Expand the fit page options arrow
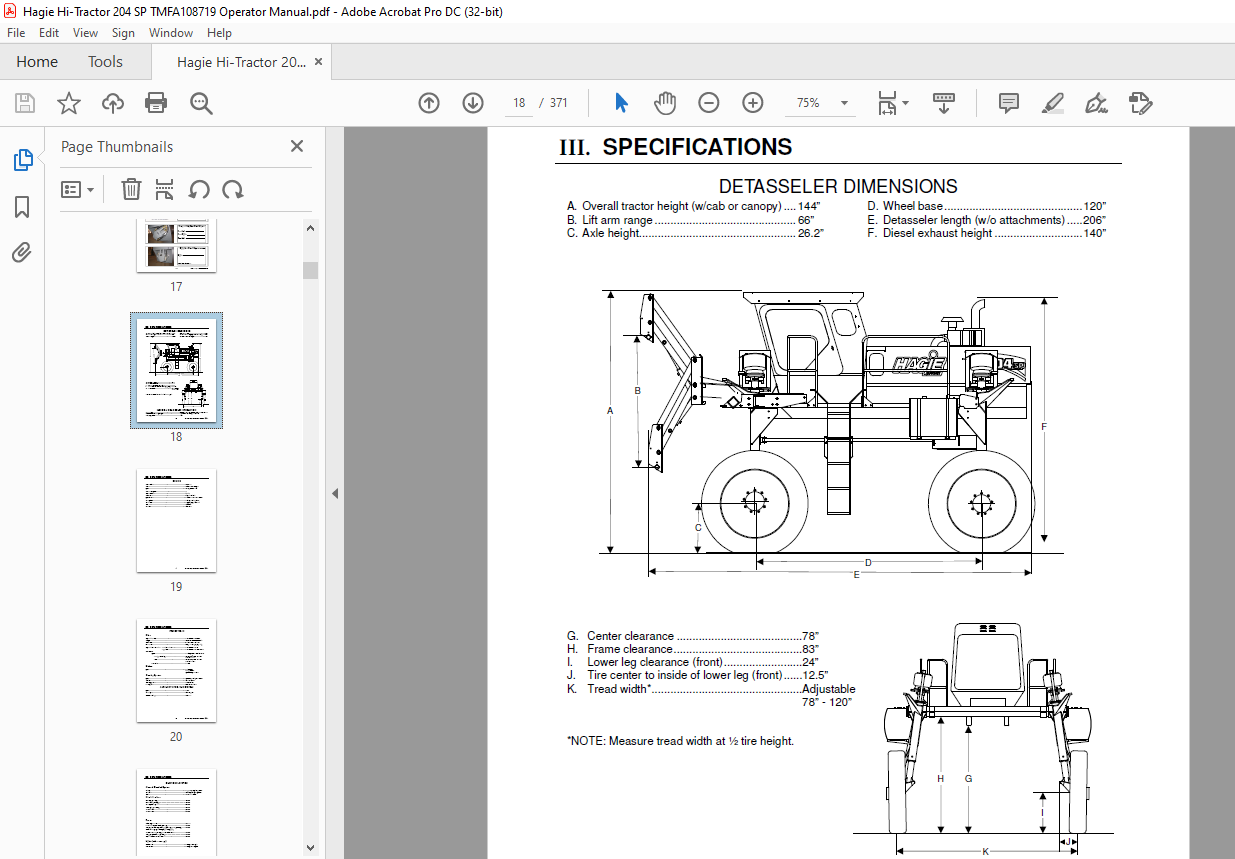The height and width of the screenshot is (859, 1235). (x=906, y=103)
